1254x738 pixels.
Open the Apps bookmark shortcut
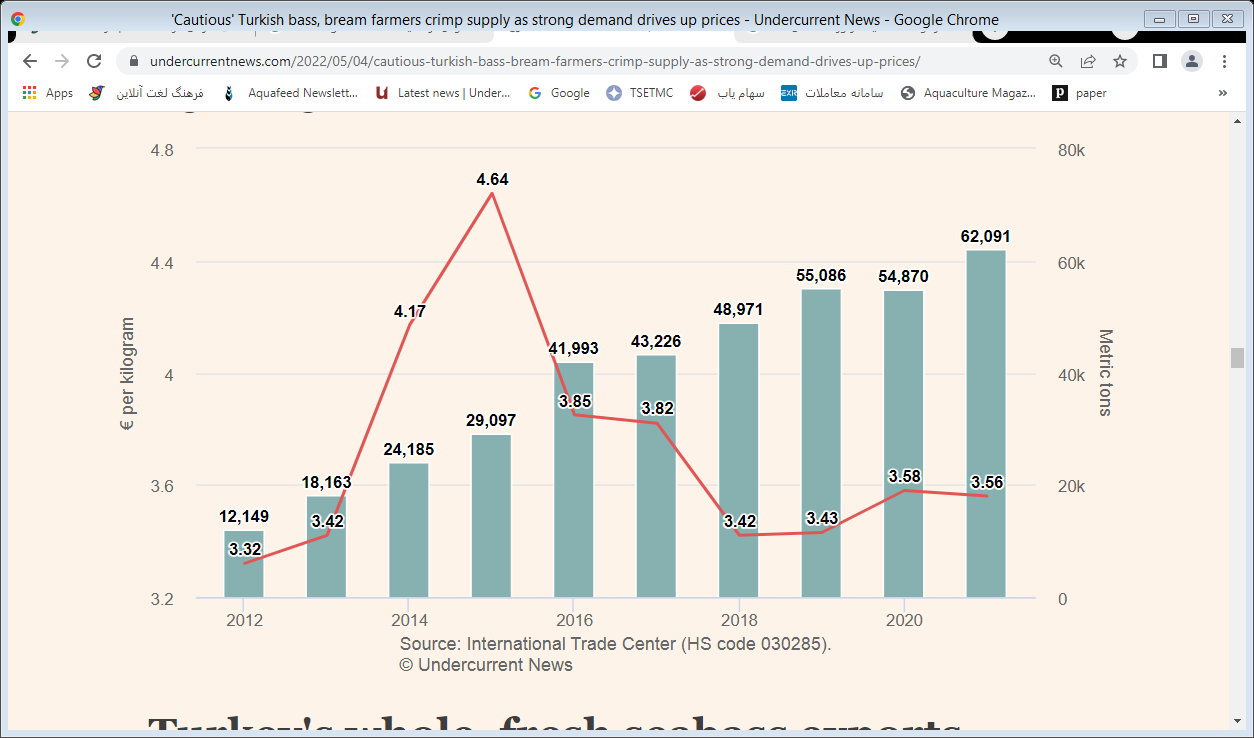48,93
